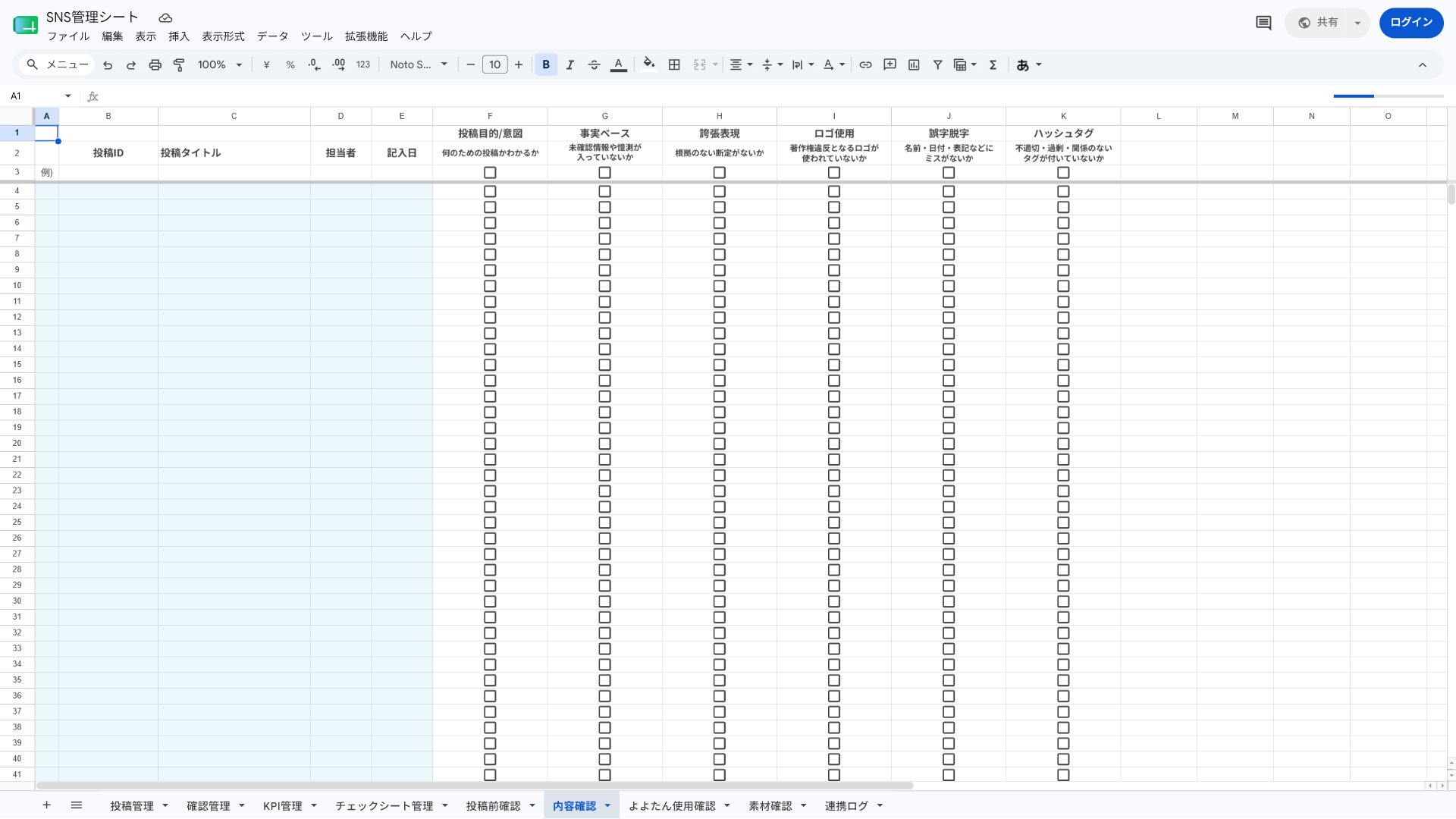The image size is (1456, 819).
Task: Open the 123 number format menu
Action: point(363,65)
